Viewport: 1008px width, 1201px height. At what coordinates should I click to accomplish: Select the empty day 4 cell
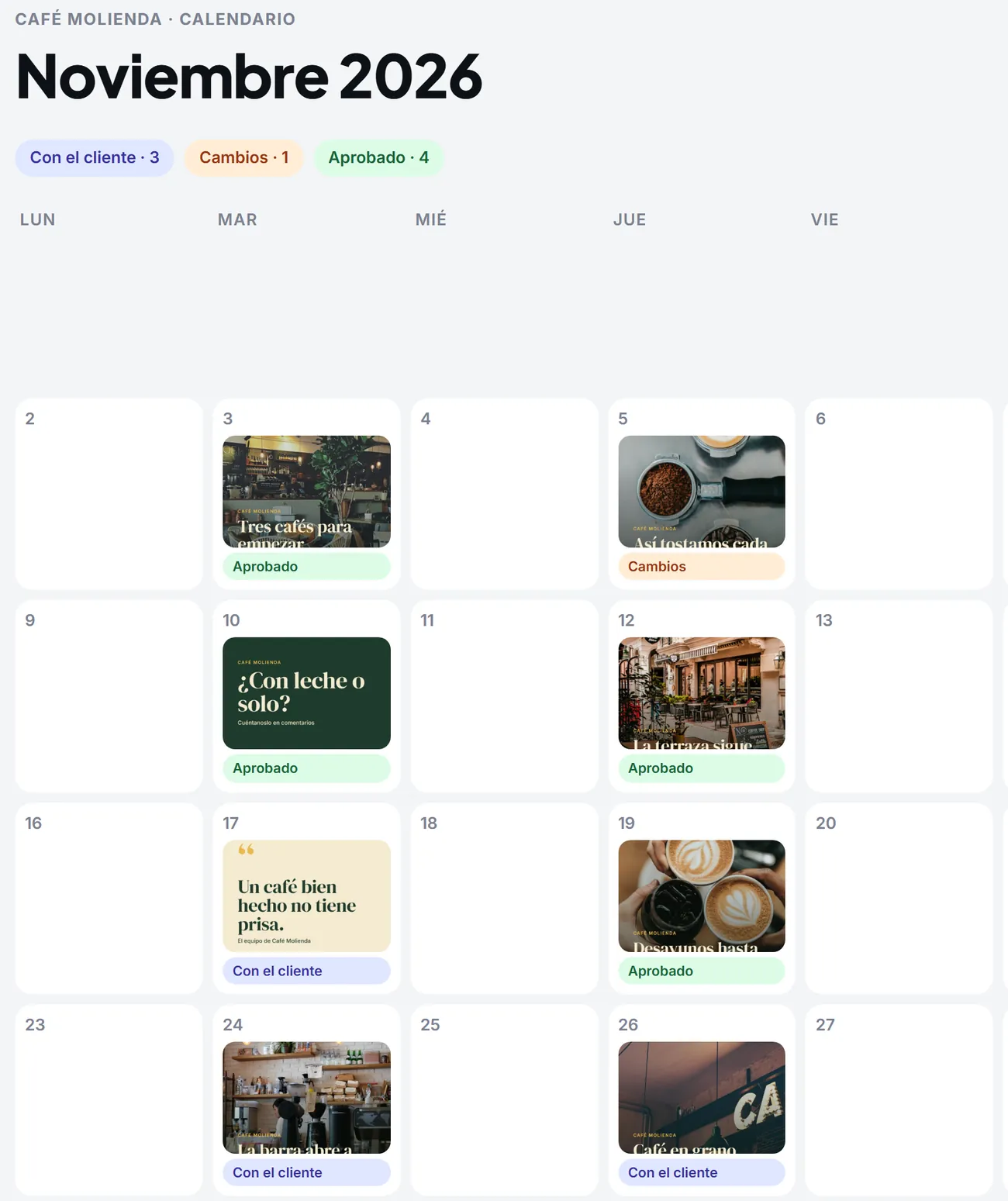pos(504,494)
